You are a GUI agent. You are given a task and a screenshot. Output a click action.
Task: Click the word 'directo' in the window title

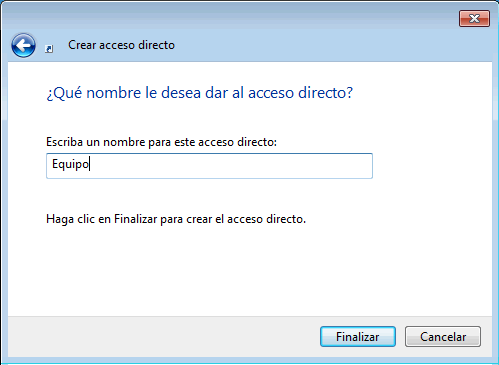pos(156,45)
